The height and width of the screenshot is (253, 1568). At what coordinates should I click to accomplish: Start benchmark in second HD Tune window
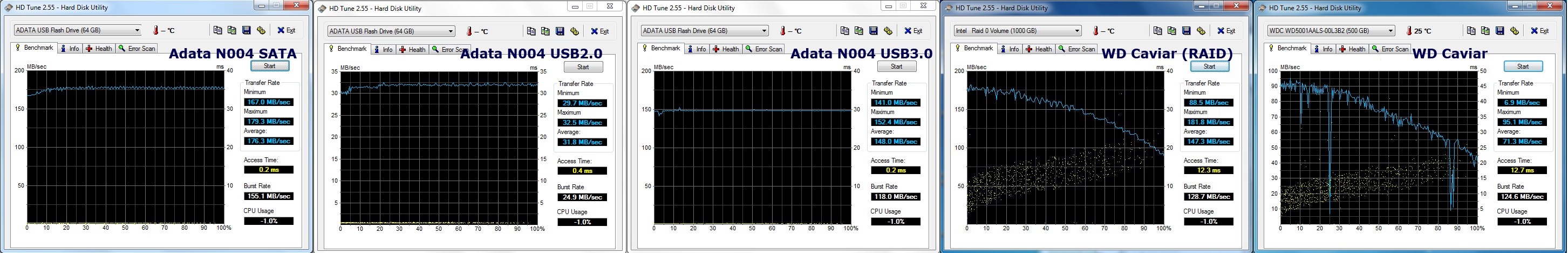click(583, 67)
